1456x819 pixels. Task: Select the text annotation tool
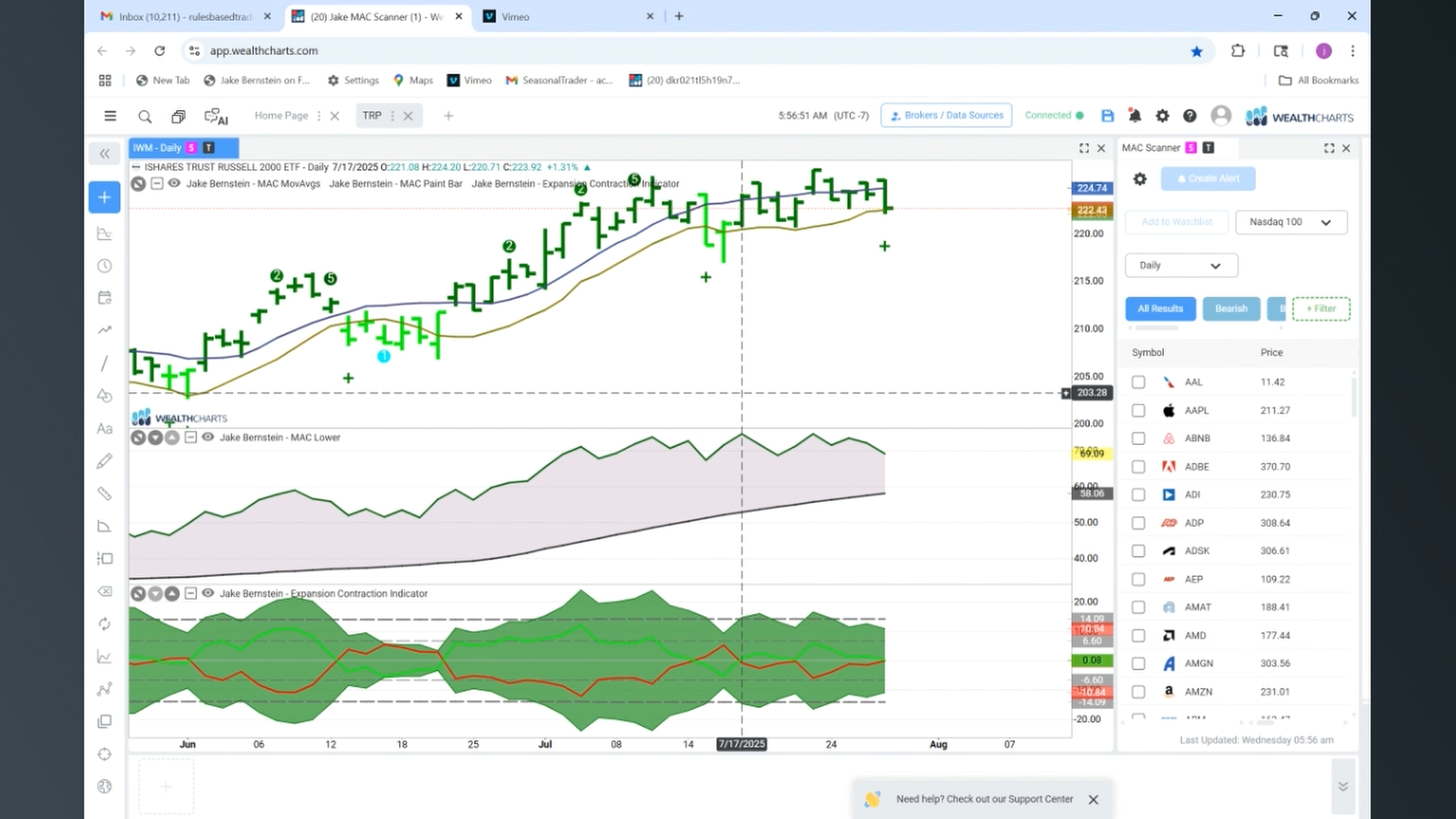105,428
